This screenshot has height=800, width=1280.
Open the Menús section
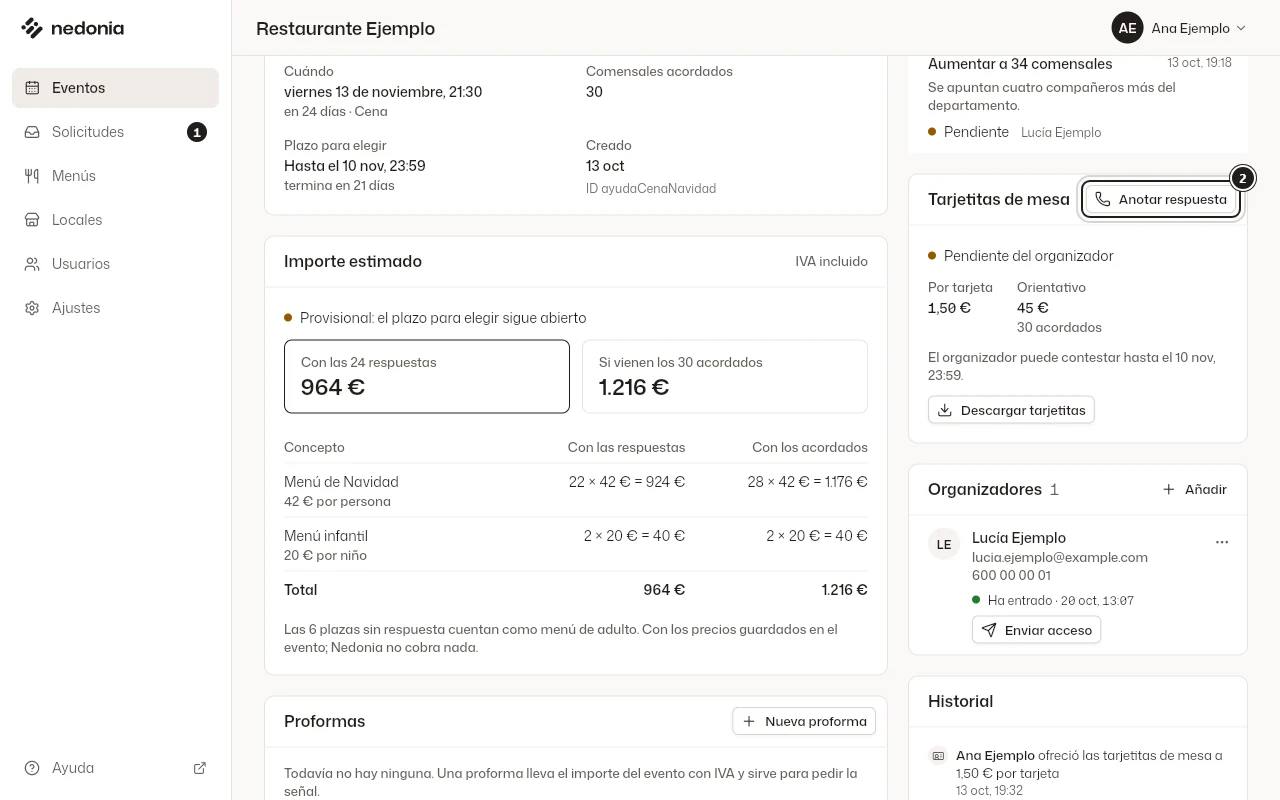[x=115, y=176]
